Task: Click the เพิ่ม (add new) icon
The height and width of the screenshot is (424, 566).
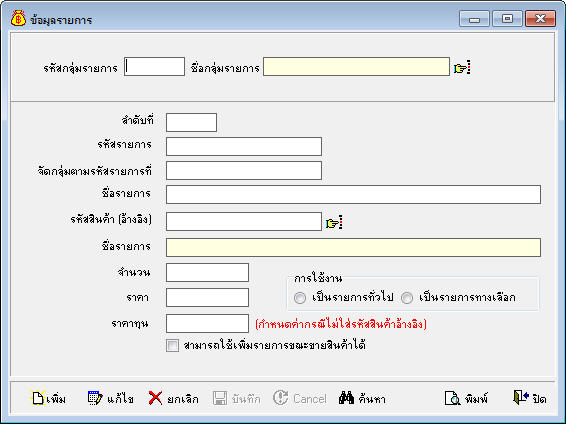Action: 38,398
